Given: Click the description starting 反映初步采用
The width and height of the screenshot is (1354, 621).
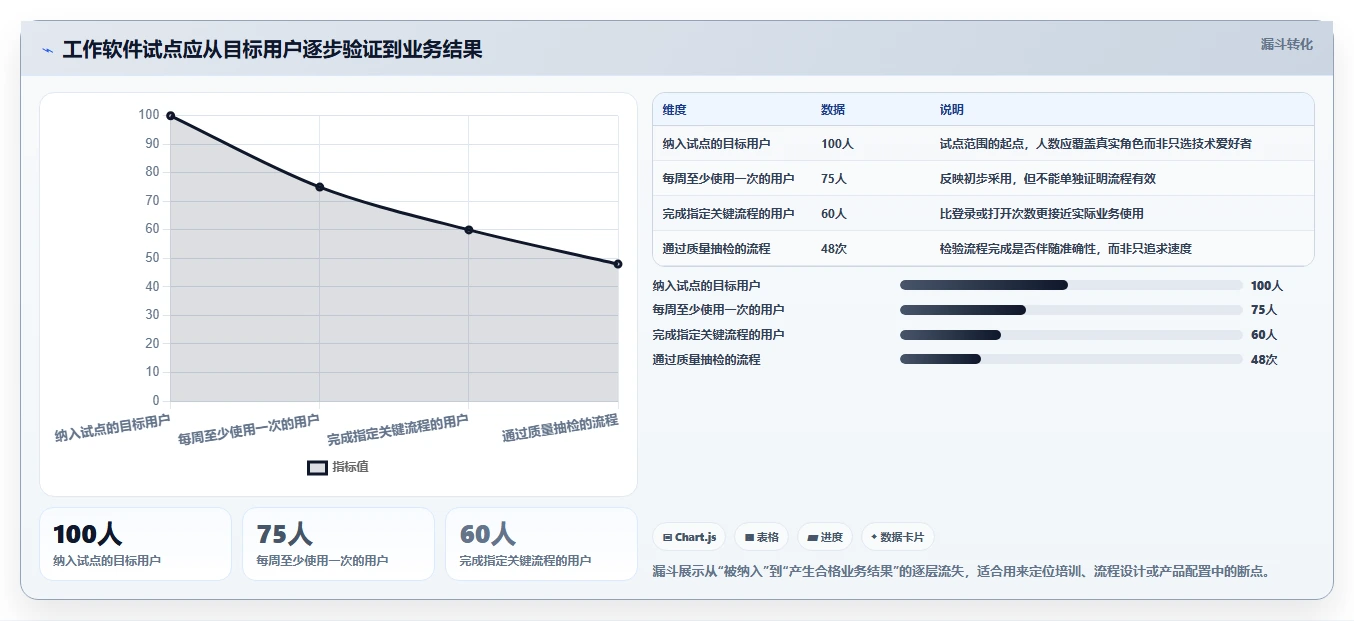Looking at the screenshot, I should 1048,179.
